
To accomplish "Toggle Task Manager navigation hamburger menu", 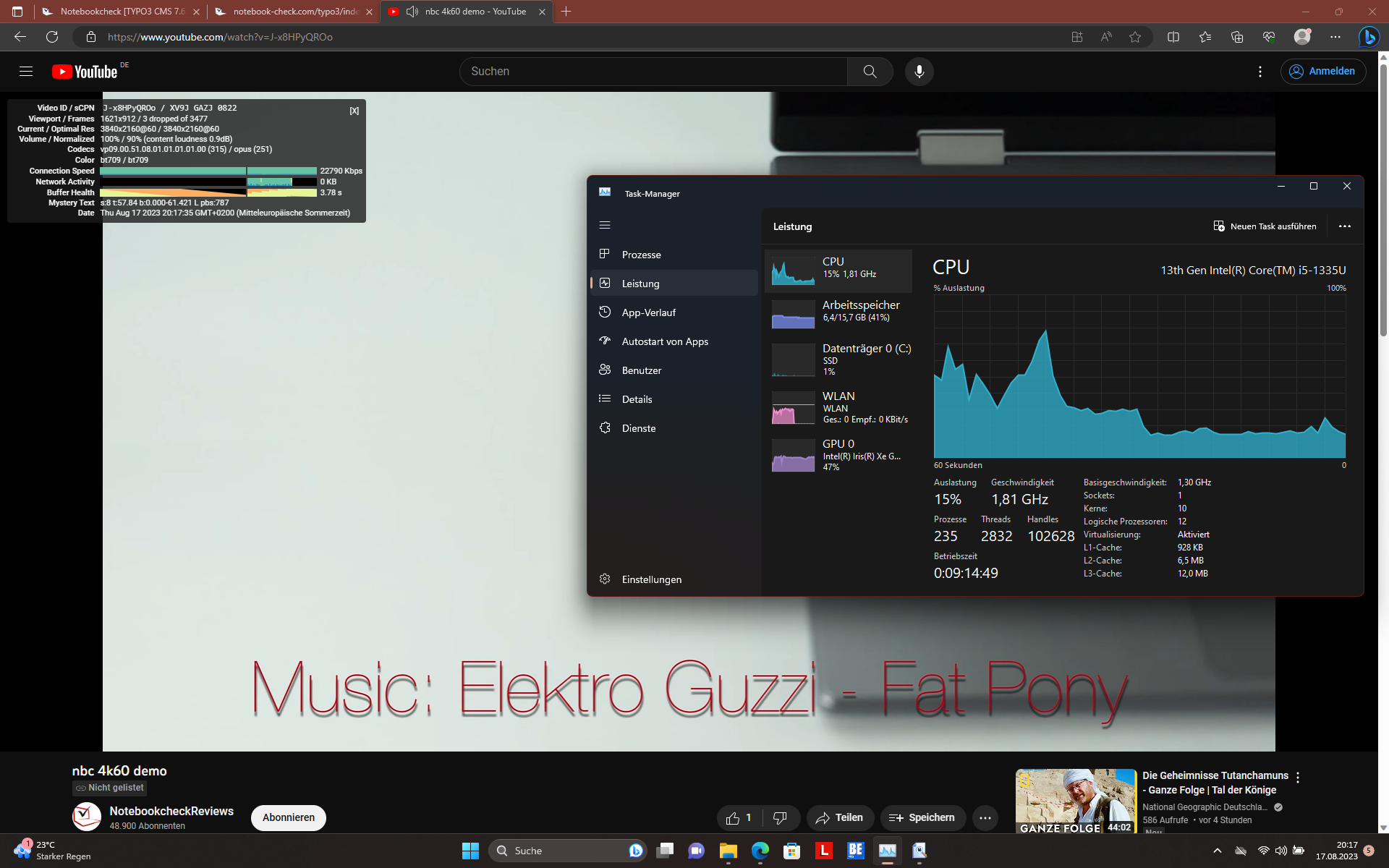I will 605,226.
